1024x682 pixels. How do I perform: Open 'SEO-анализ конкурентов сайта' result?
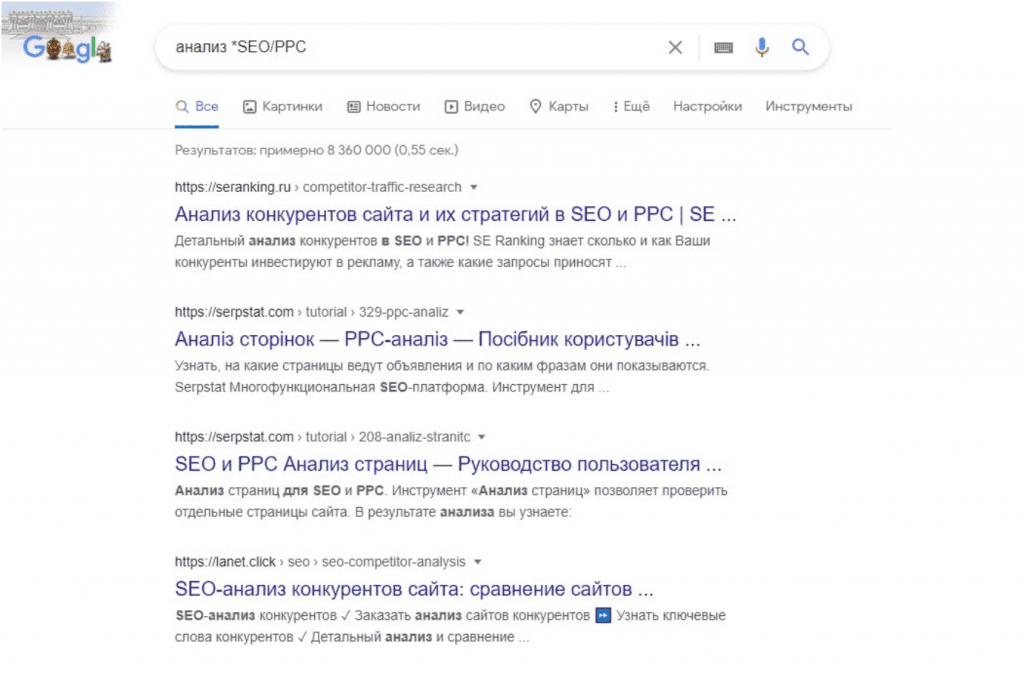click(x=414, y=588)
